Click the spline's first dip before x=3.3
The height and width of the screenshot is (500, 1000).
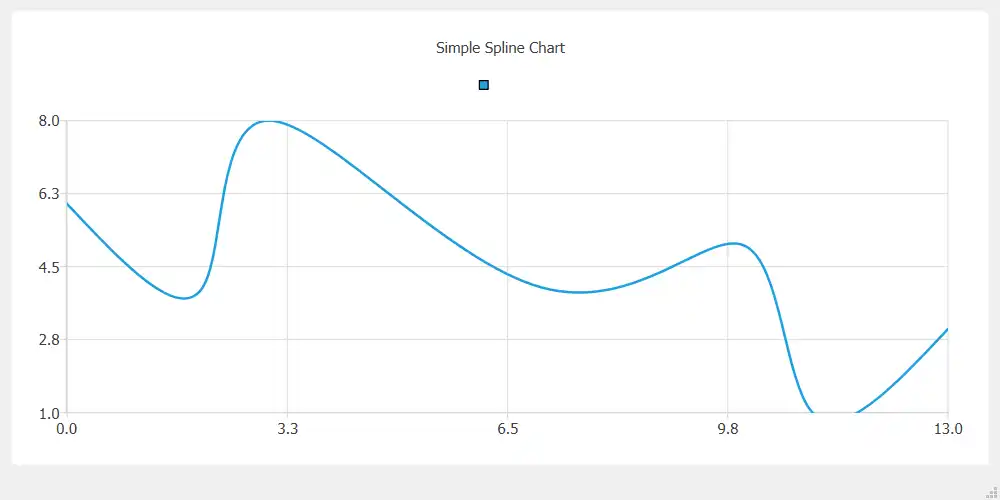(x=184, y=298)
